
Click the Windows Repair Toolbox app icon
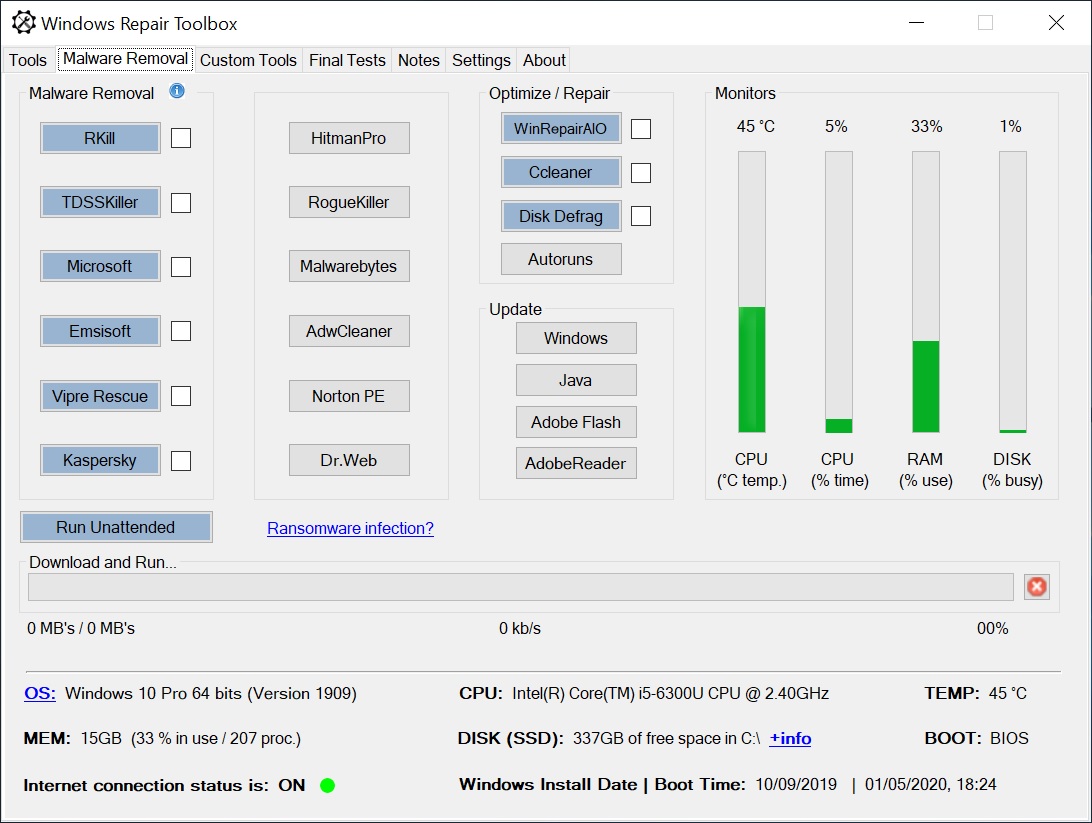coord(23,23)
